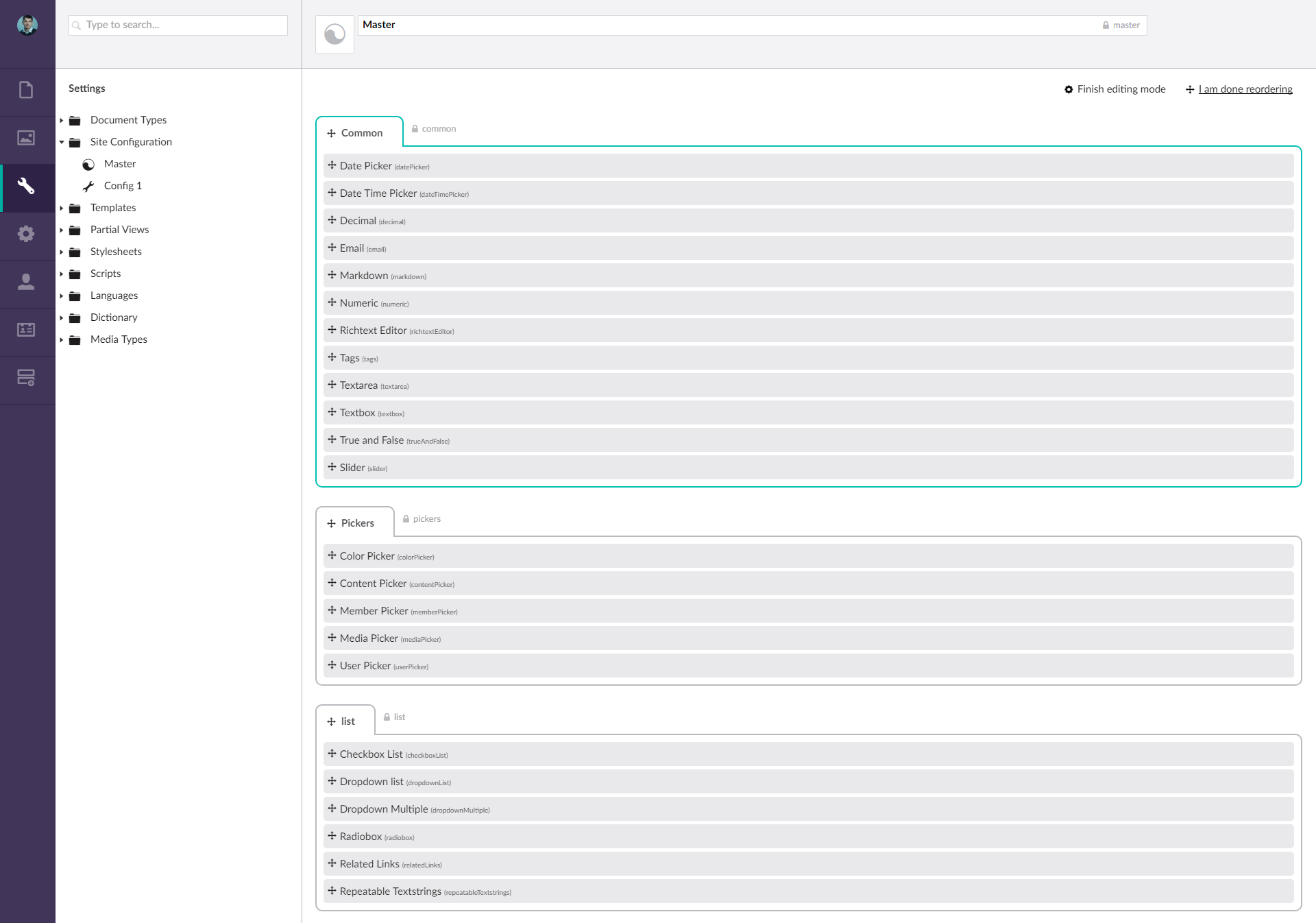Click drag handle of Color Picker property
The height and width of the screenshot is (923, 1316).
click(x=332, y=555)
